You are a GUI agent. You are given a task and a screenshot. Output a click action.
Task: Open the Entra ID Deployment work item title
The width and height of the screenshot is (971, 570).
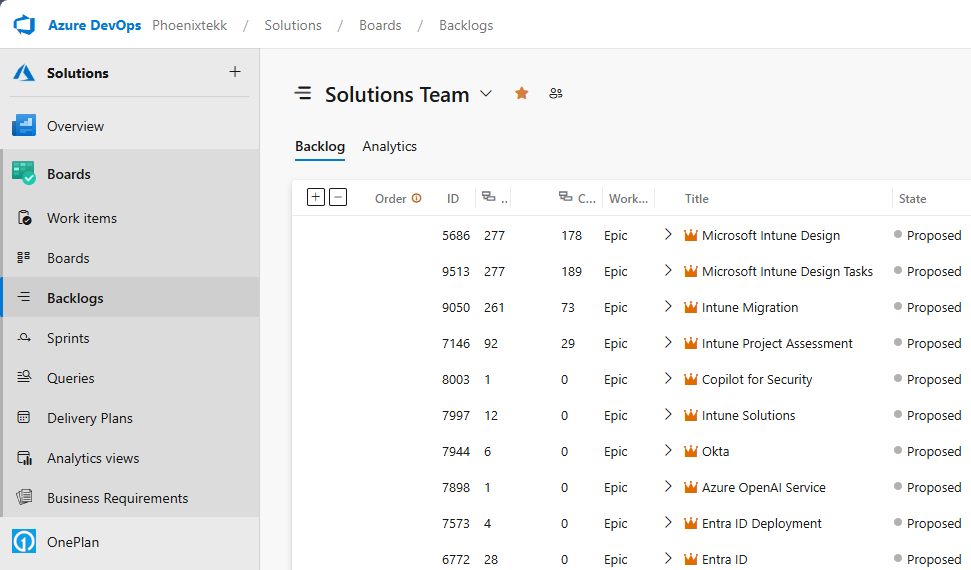pyautogui.click(x=762, y=524)
